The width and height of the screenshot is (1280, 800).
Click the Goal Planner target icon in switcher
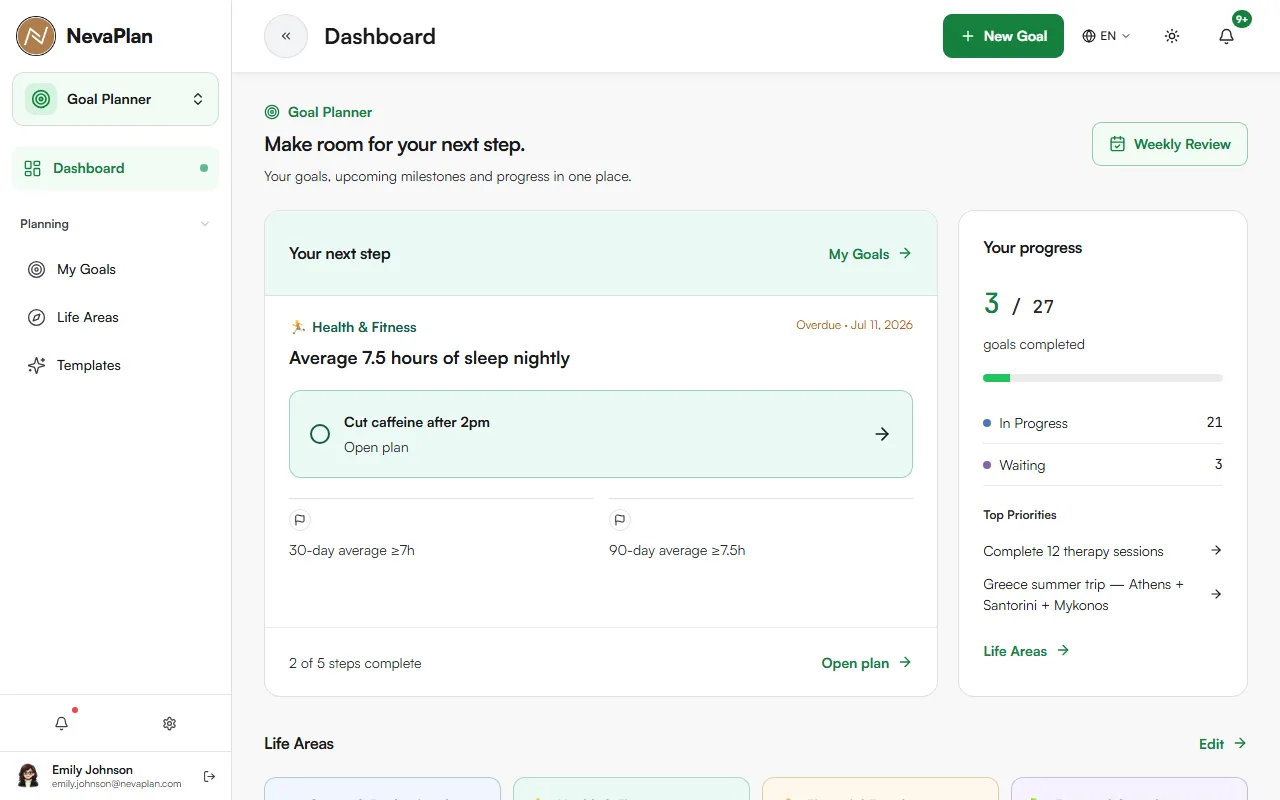[x=41, y=99]
